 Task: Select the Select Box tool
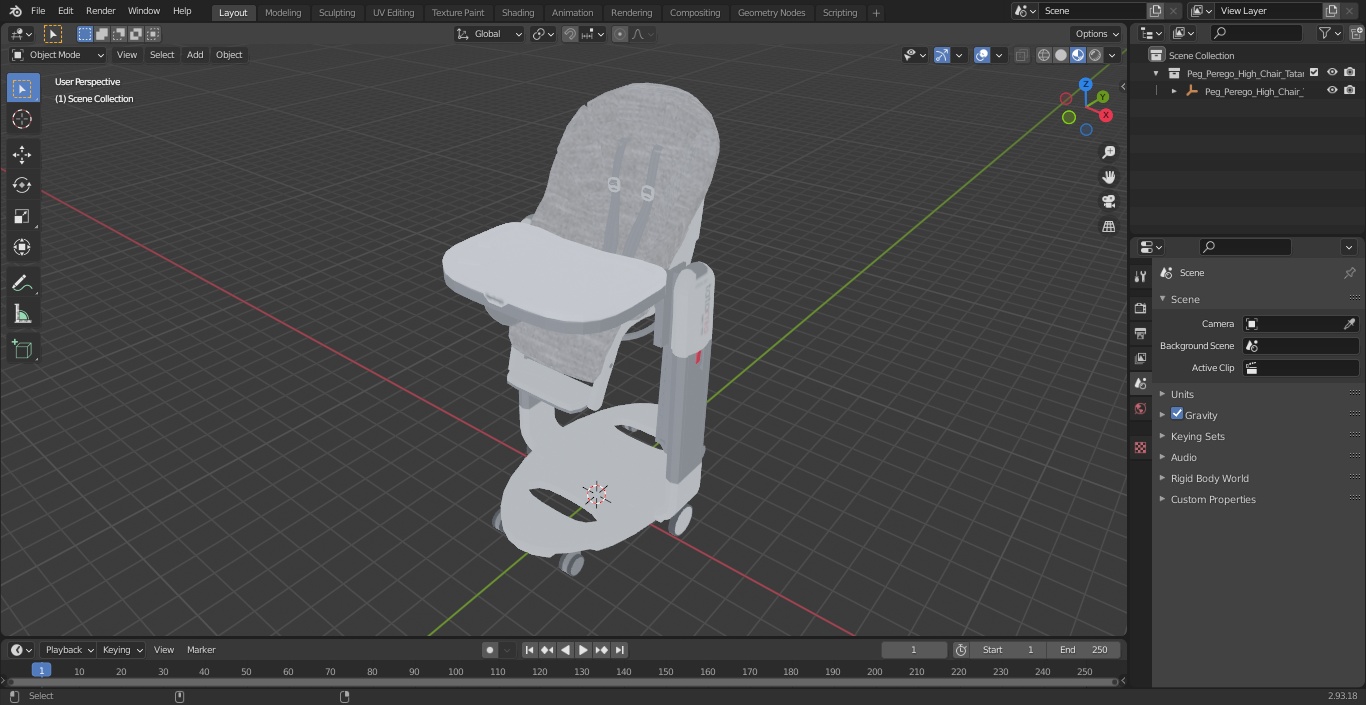tap(22, 89)
